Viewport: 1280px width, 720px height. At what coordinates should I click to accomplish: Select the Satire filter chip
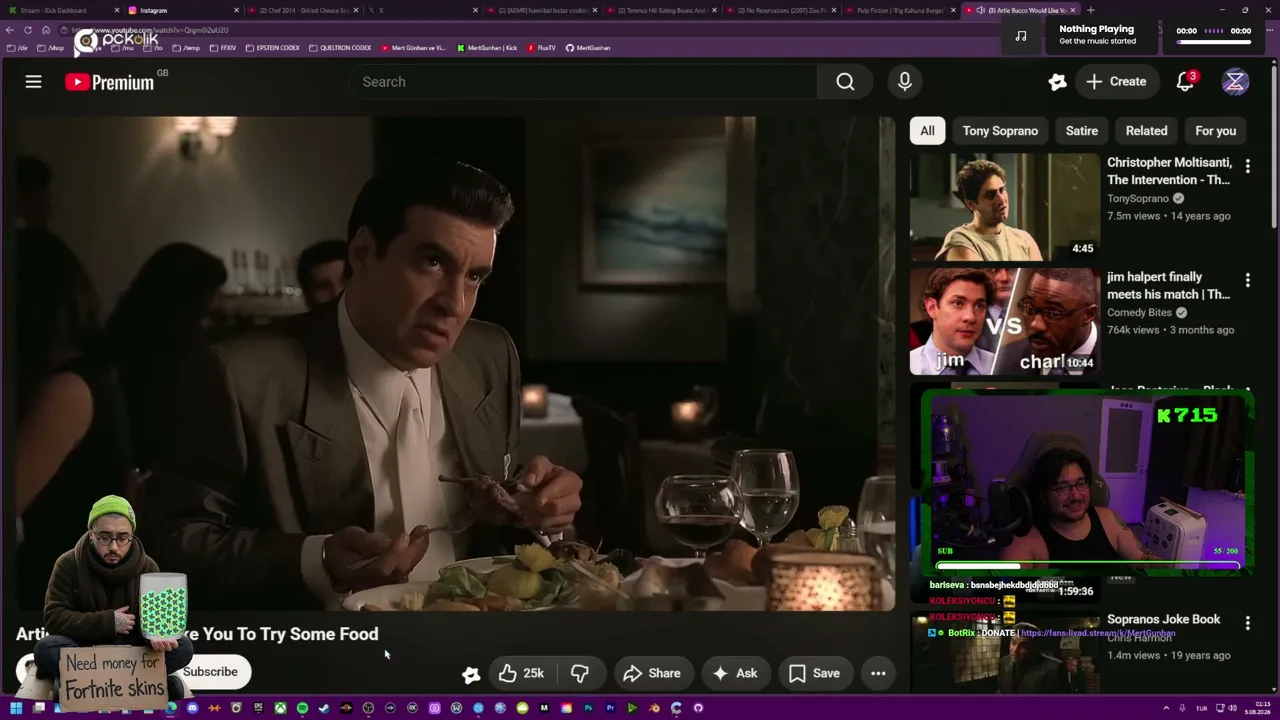(1081, 131)
